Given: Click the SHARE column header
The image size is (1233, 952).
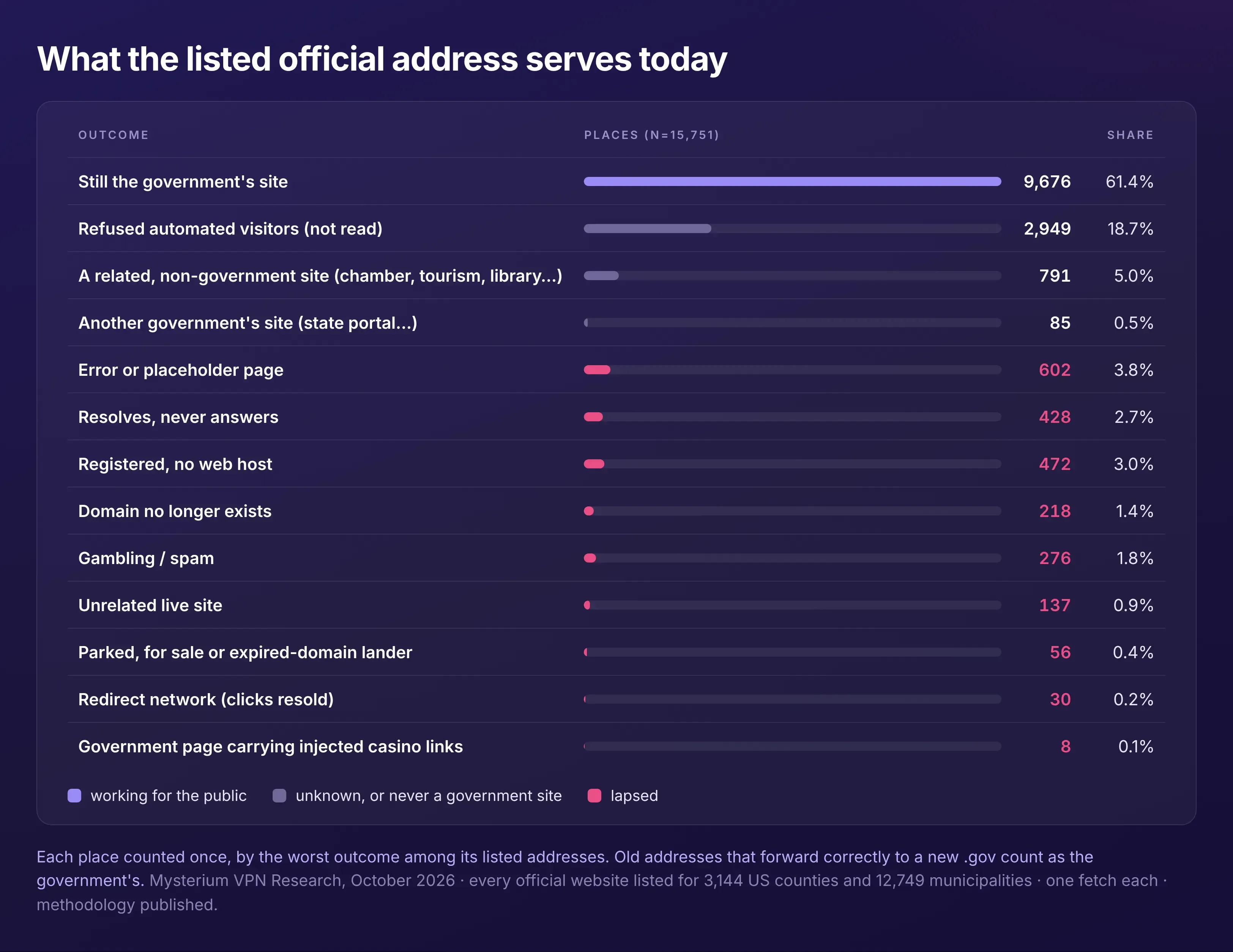Looking at the screenshot, I should click(1130, 135).
